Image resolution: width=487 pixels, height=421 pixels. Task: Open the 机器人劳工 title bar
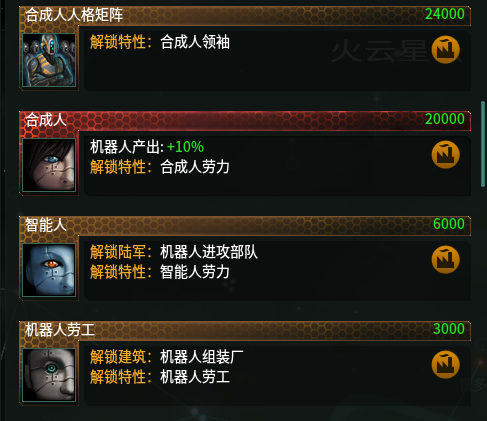click(245, 330)
